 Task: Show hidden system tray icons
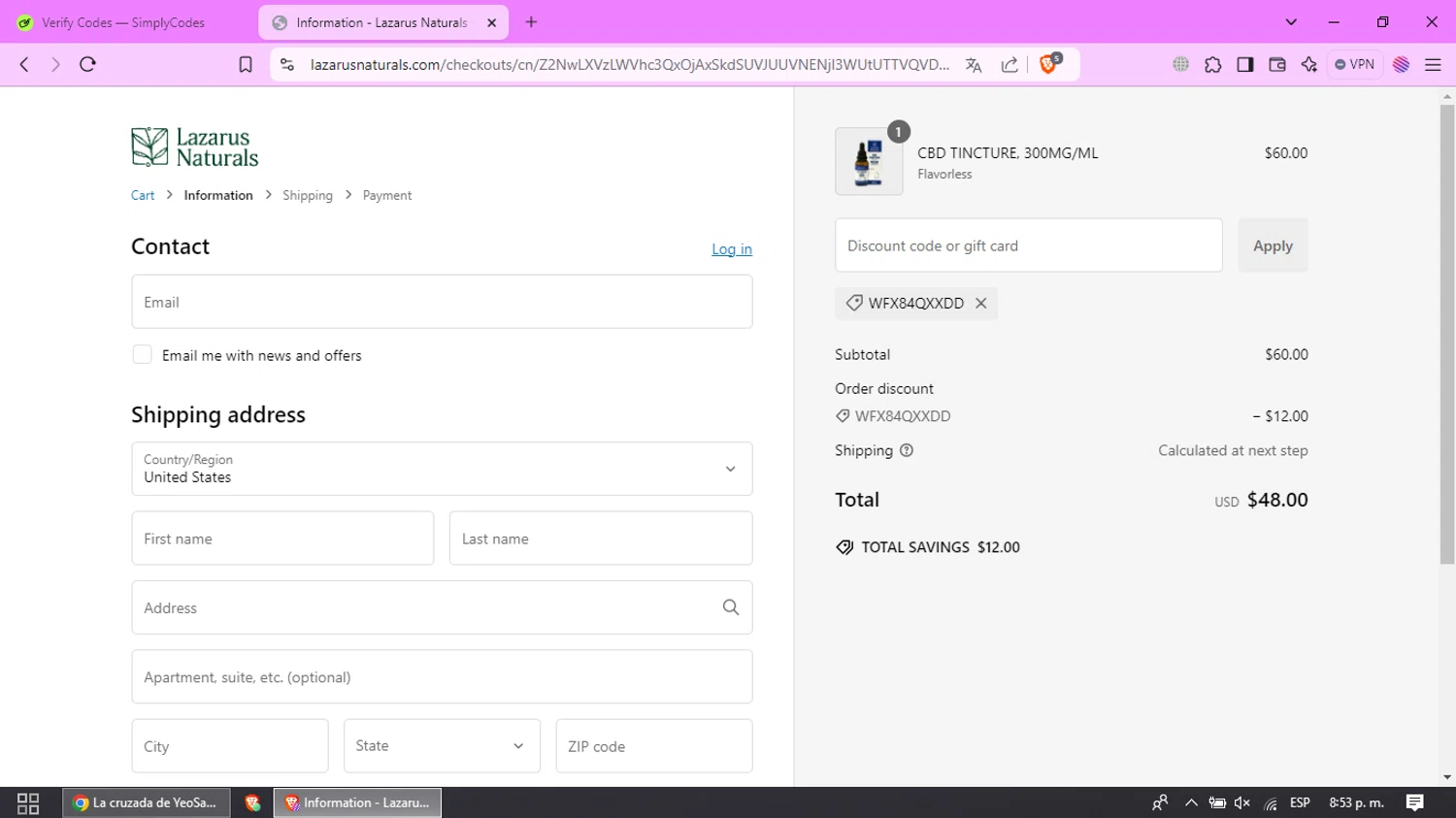1191,802
